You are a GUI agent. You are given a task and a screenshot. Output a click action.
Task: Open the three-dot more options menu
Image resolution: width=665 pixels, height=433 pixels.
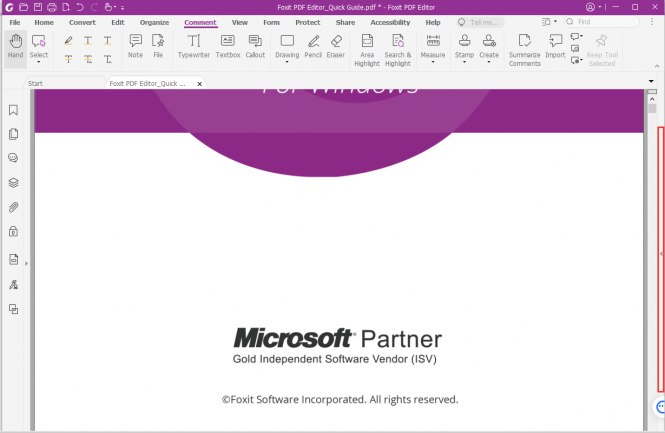(652, 22)
